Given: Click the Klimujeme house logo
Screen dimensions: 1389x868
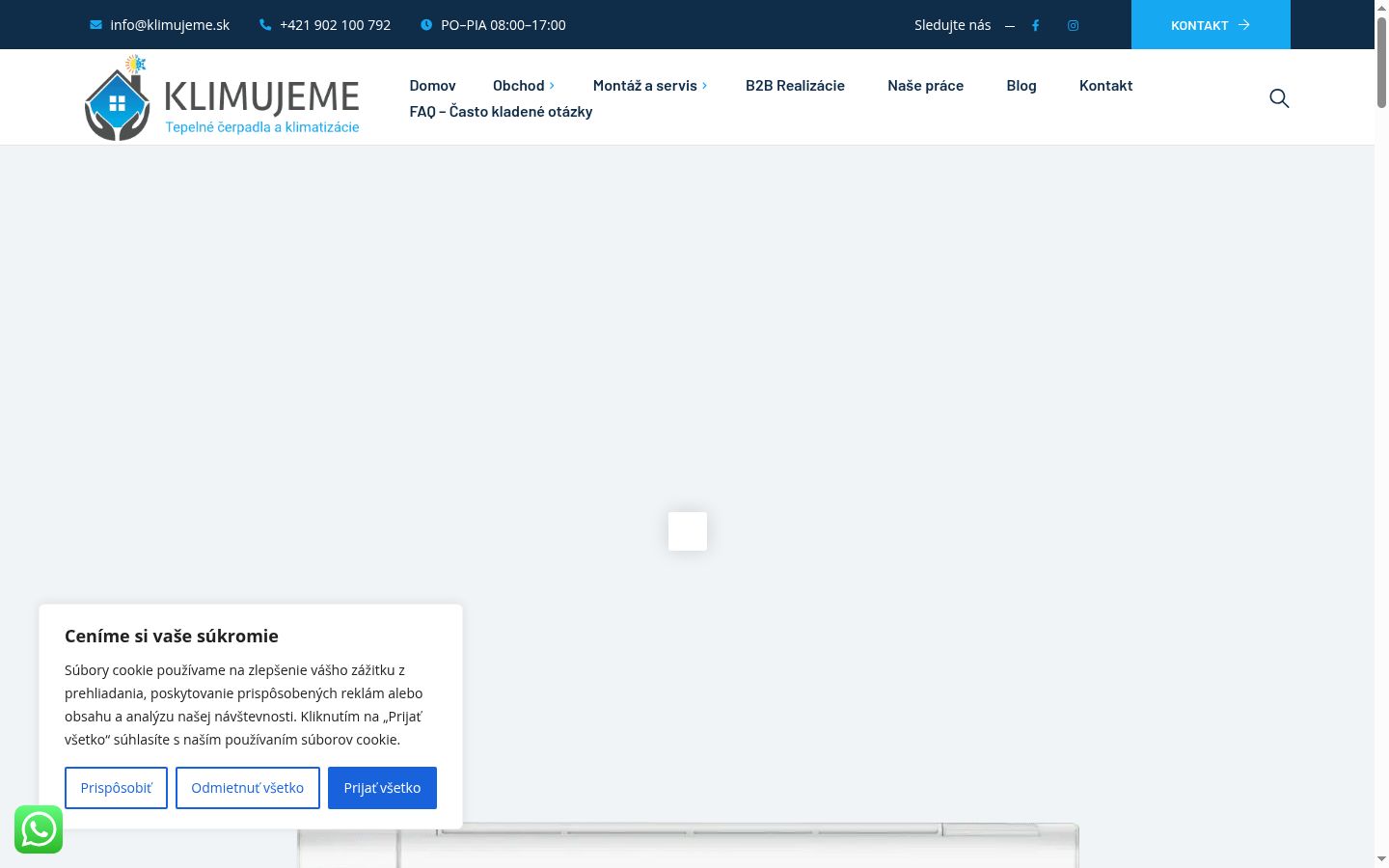Looking at the screenshot, I should tap(117, 98).
